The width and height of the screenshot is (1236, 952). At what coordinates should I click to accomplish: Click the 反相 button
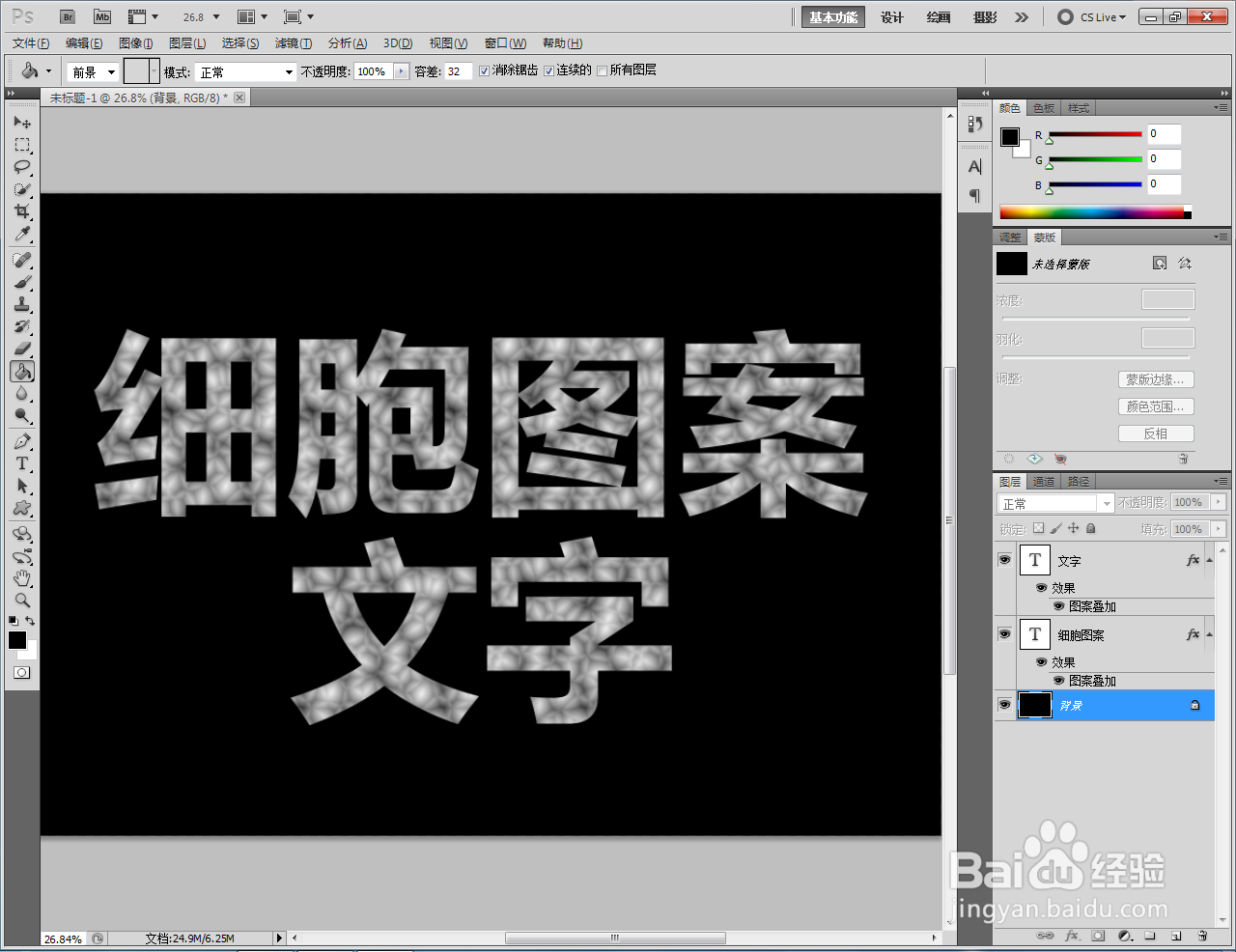(x=1156, y=433)
